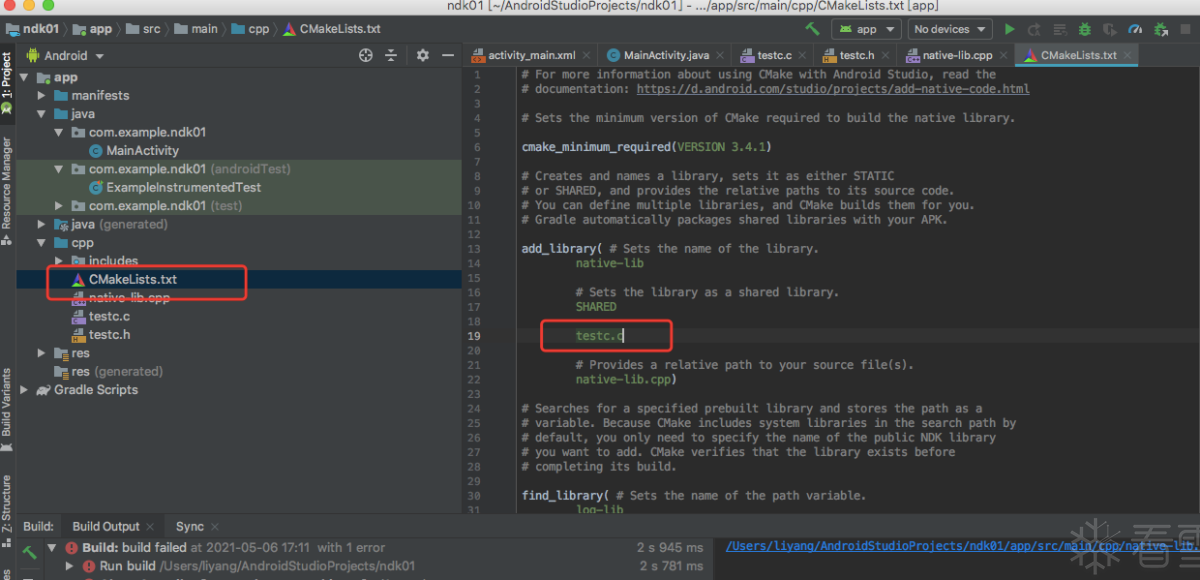This screenshot has width=1200, height=580.
Task: Close the Build Output tab
Action: click(x=150, y=527)
